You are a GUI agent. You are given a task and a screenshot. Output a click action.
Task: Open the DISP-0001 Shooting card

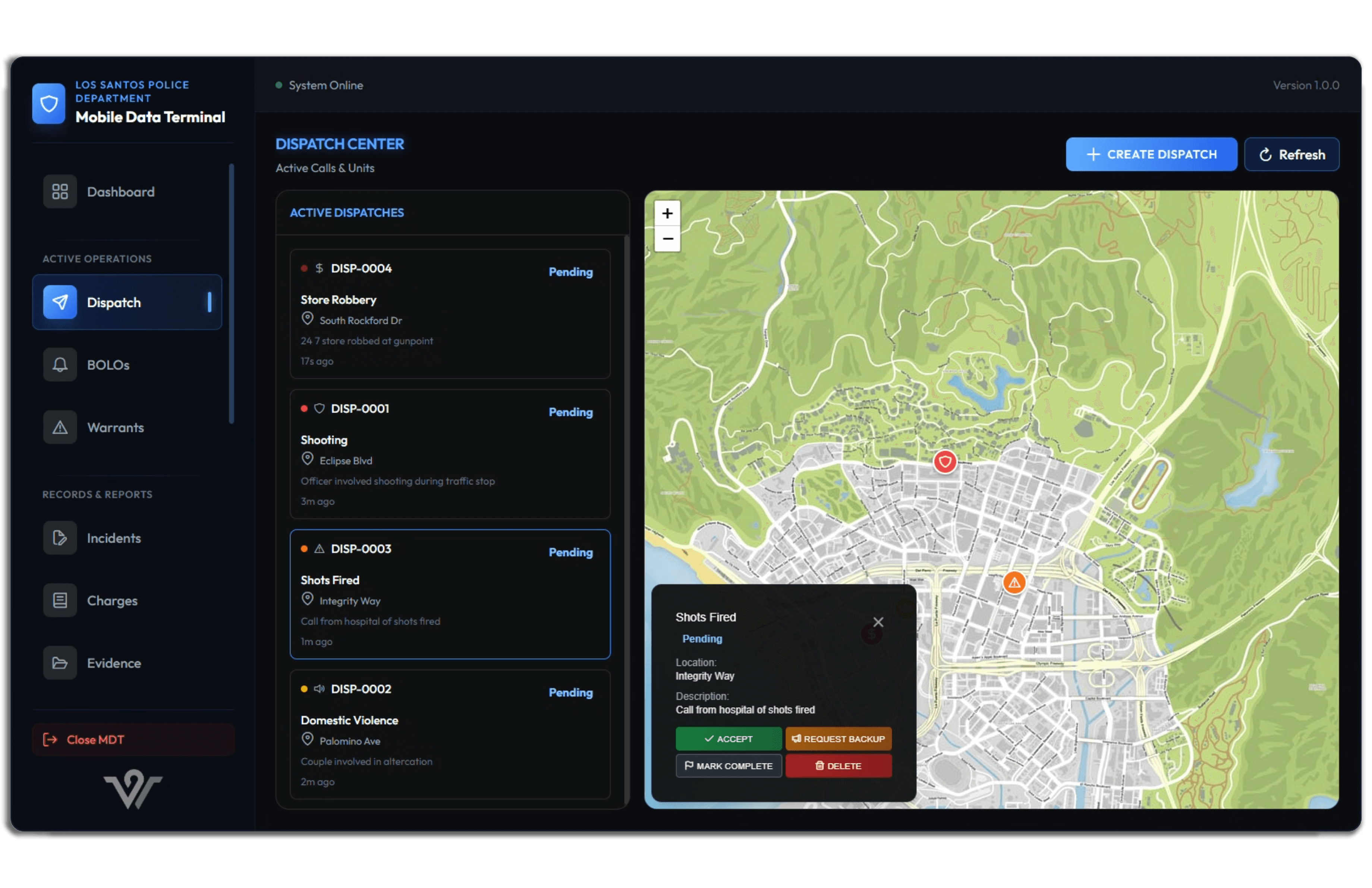(x=450, y=454)
